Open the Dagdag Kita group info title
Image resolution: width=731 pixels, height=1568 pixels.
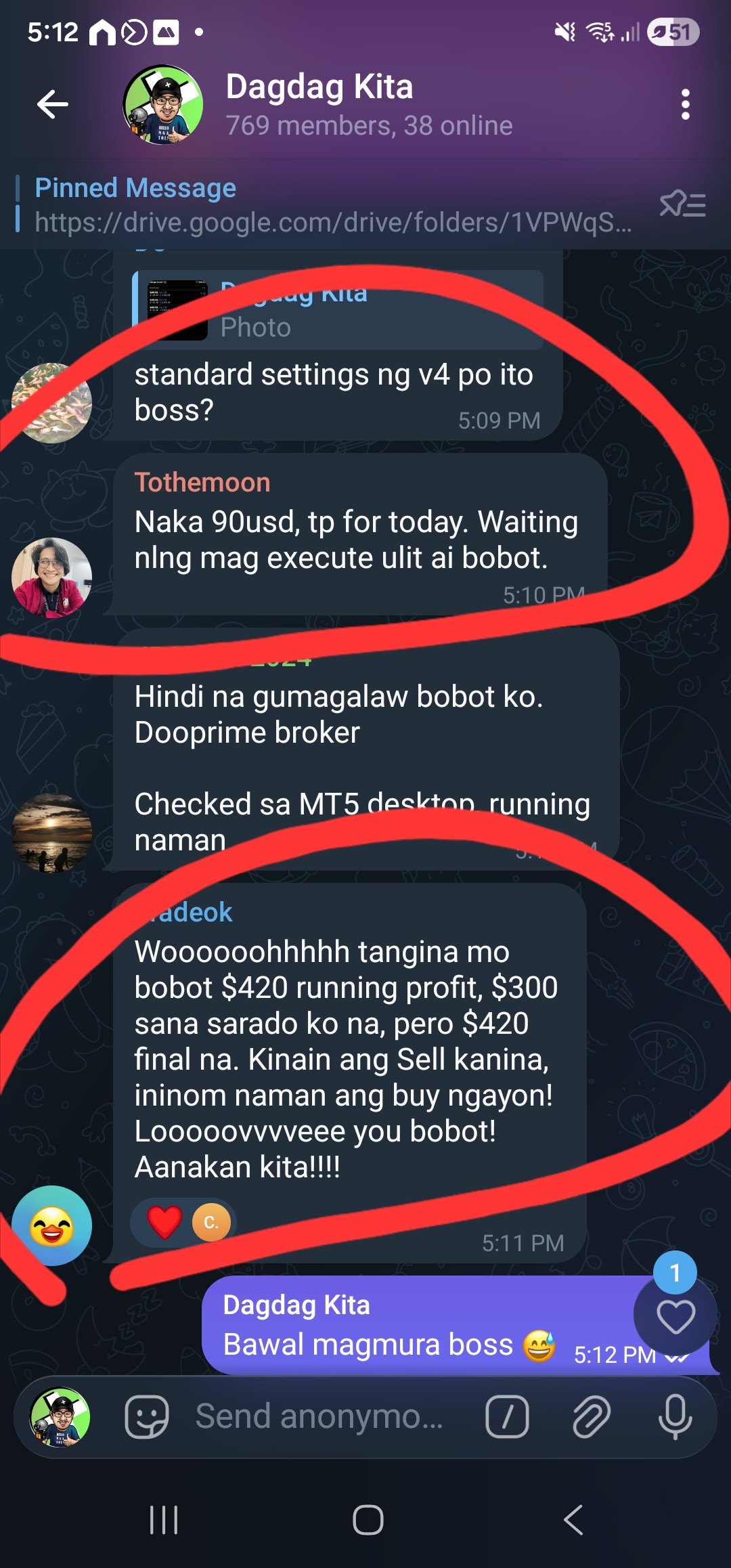319,87
